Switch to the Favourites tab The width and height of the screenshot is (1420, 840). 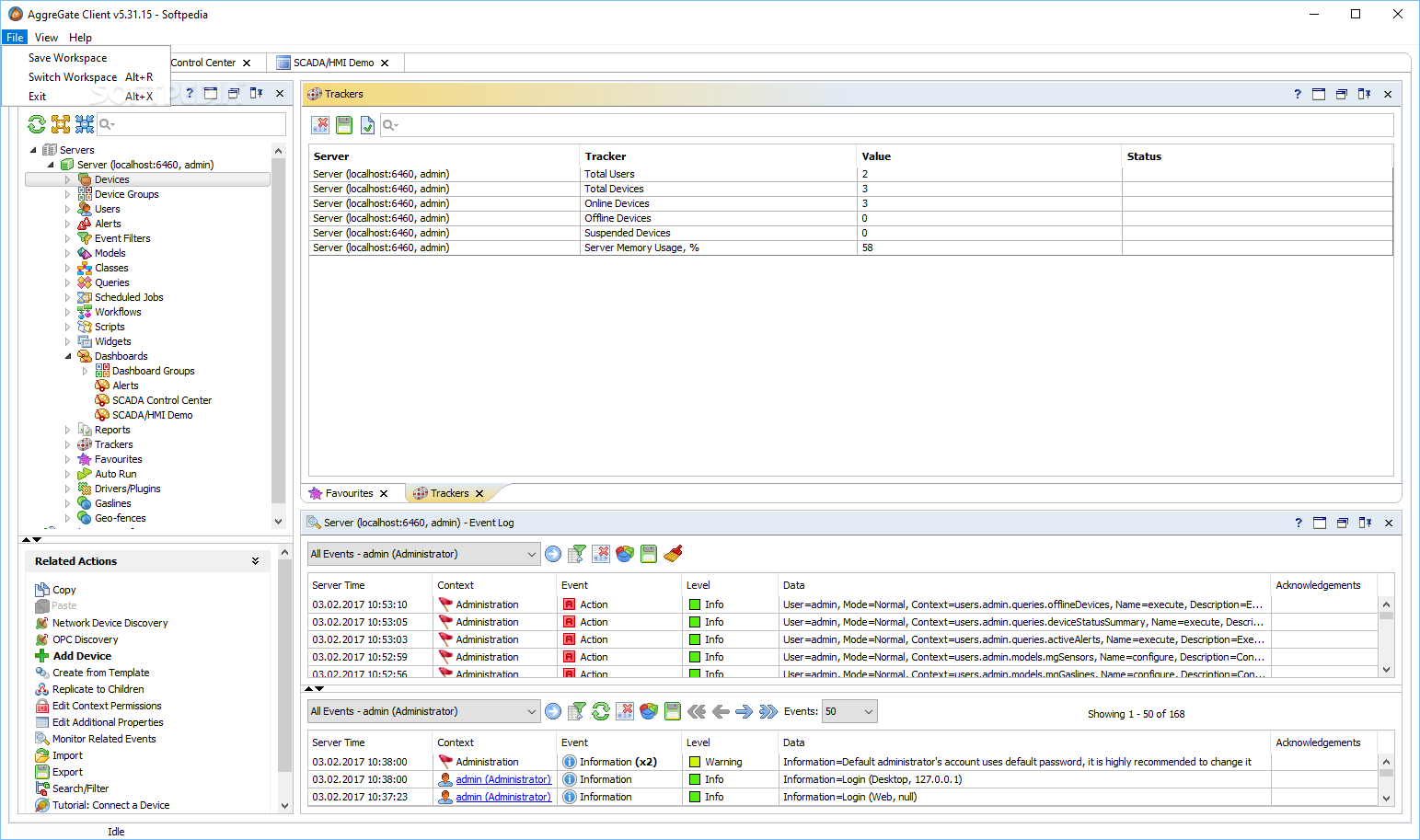(x=349, y=493)
